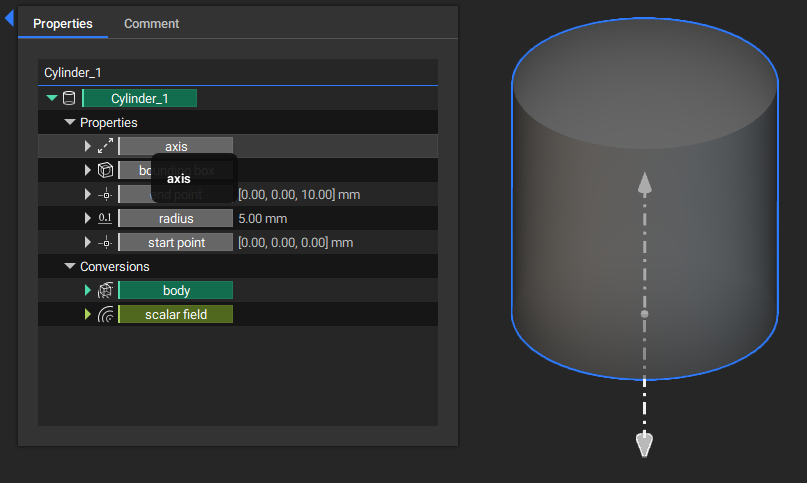Image resolution: width=807 pixels, height=483 pixels.
Task: Expand the body conversion
Action: (88, 290)
